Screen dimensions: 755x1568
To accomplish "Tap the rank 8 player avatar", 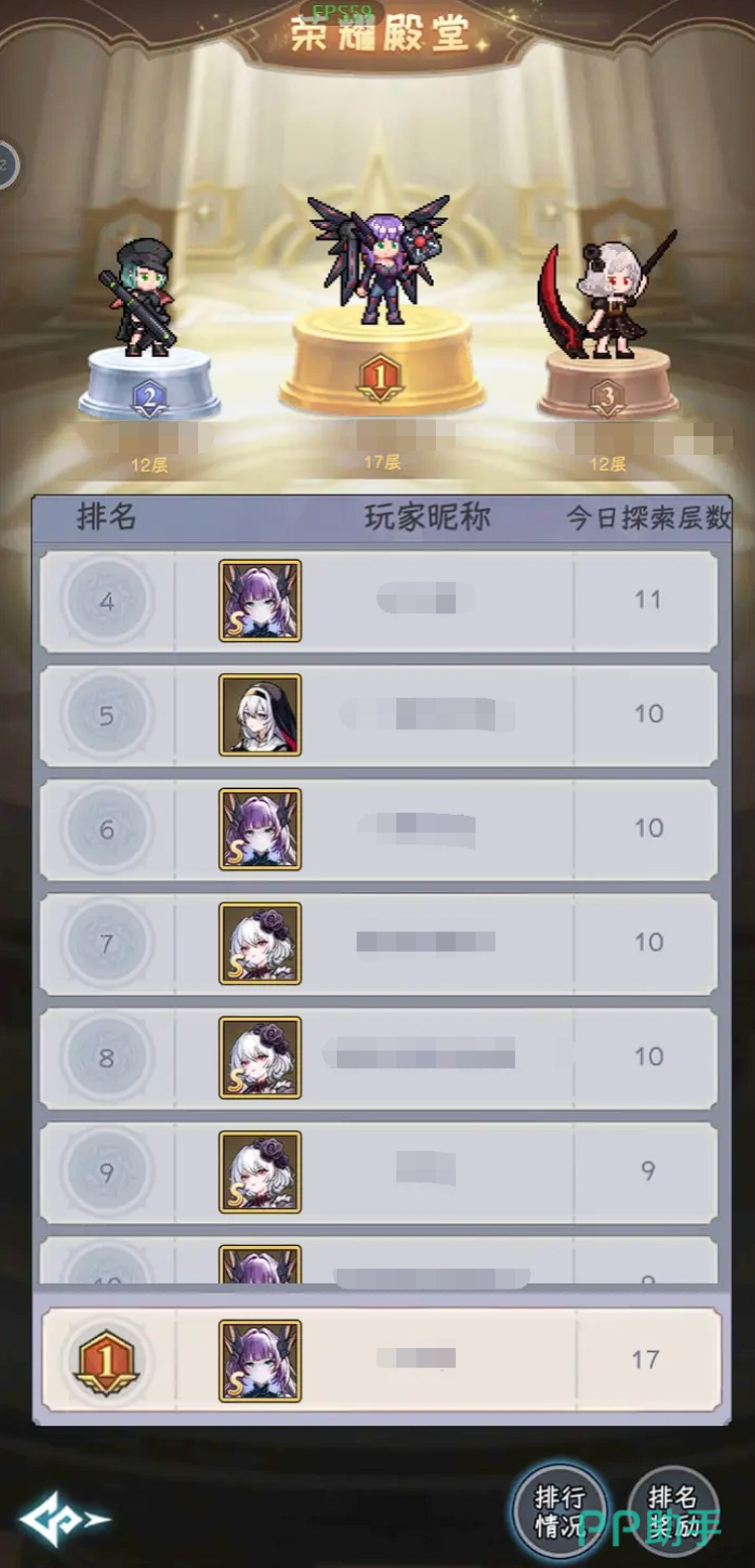I will coord(260,1058).
